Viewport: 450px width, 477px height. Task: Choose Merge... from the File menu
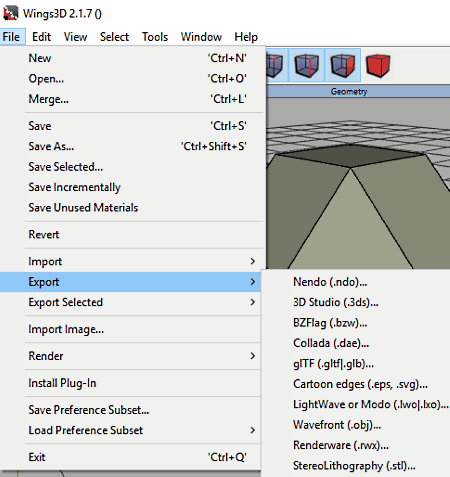point(132,99)
